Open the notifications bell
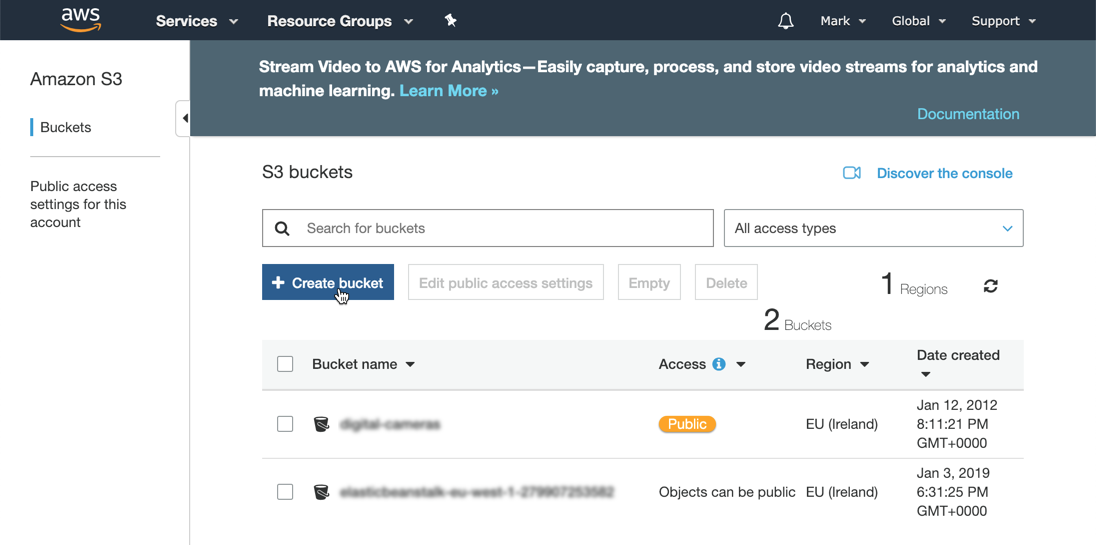 tap(786, 21)
